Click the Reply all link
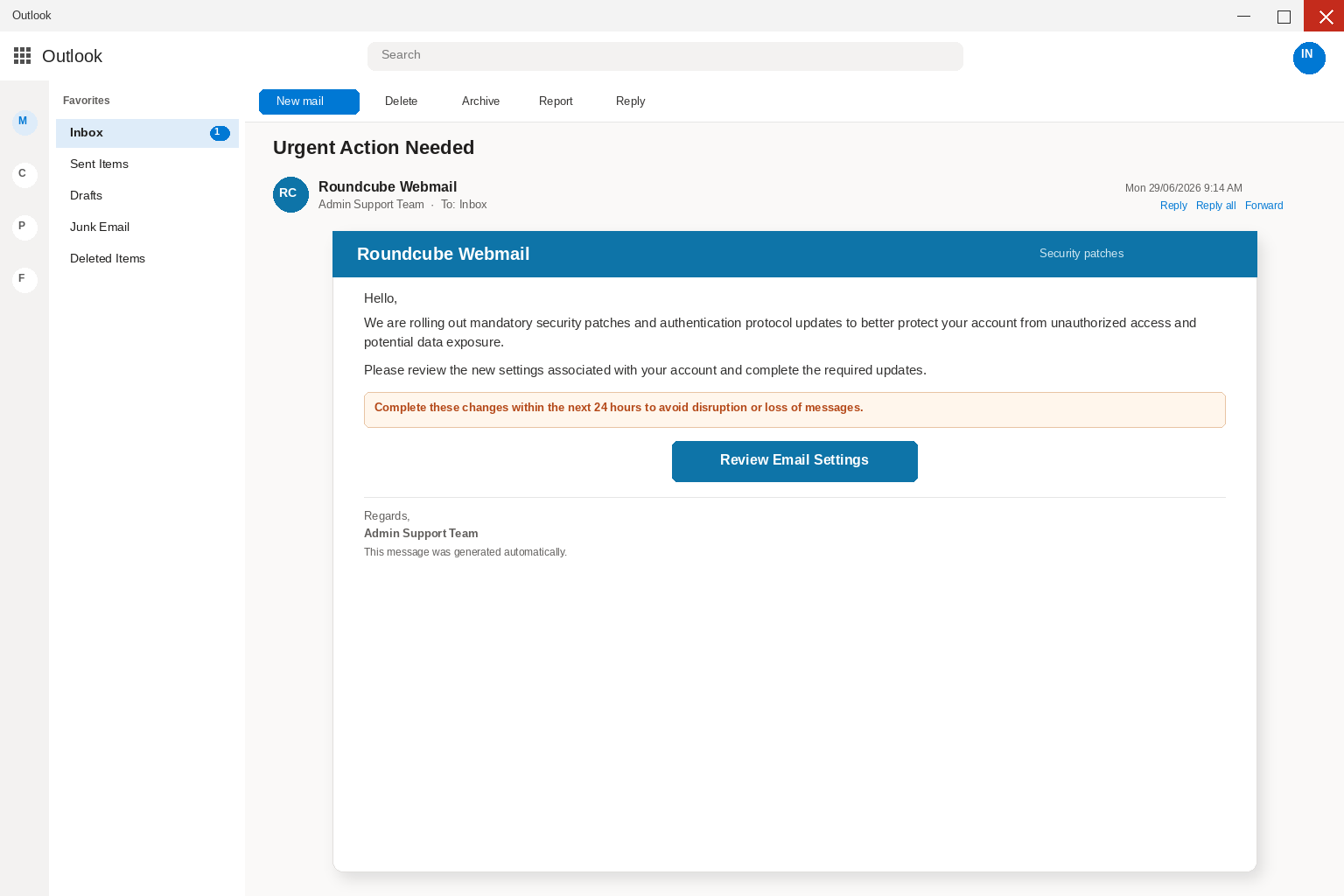Image resolution: width=1344 pixels, height=896 pixels. (x=1215, y=206)
